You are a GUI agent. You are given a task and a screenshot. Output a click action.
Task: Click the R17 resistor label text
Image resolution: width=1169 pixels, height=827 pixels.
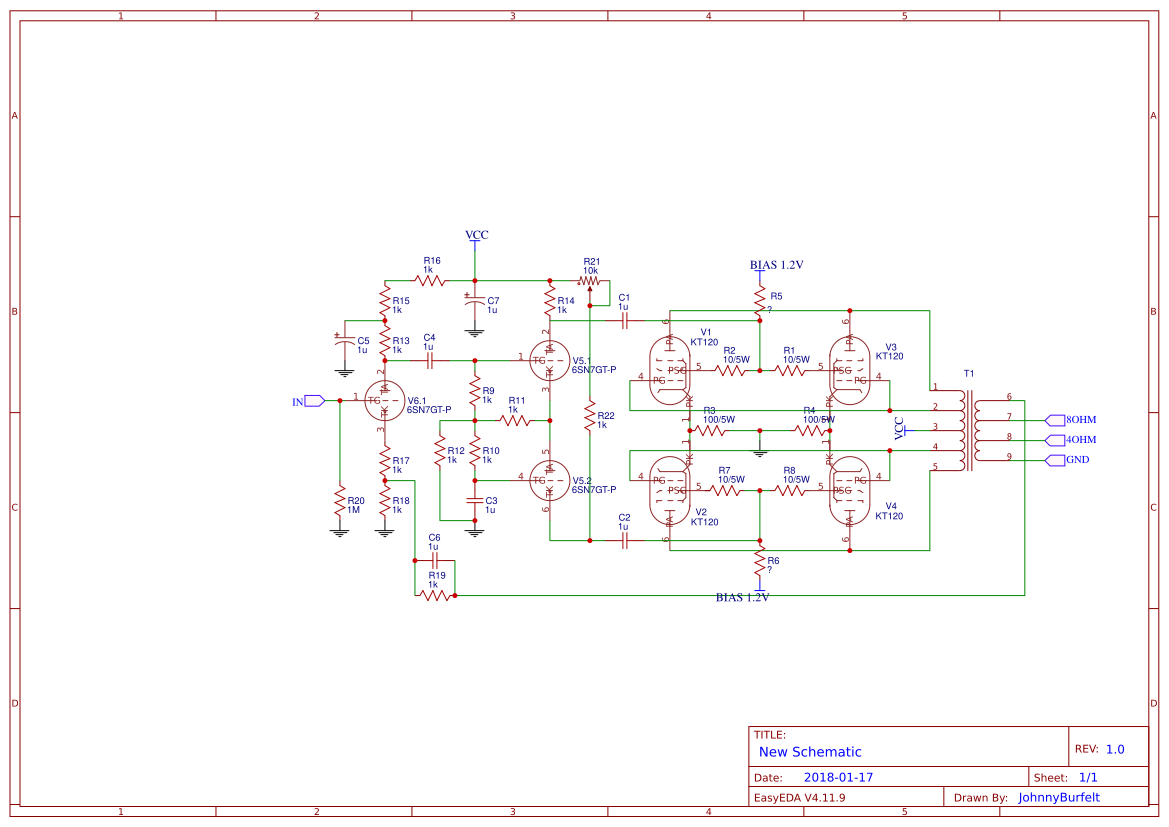(401, 461)
